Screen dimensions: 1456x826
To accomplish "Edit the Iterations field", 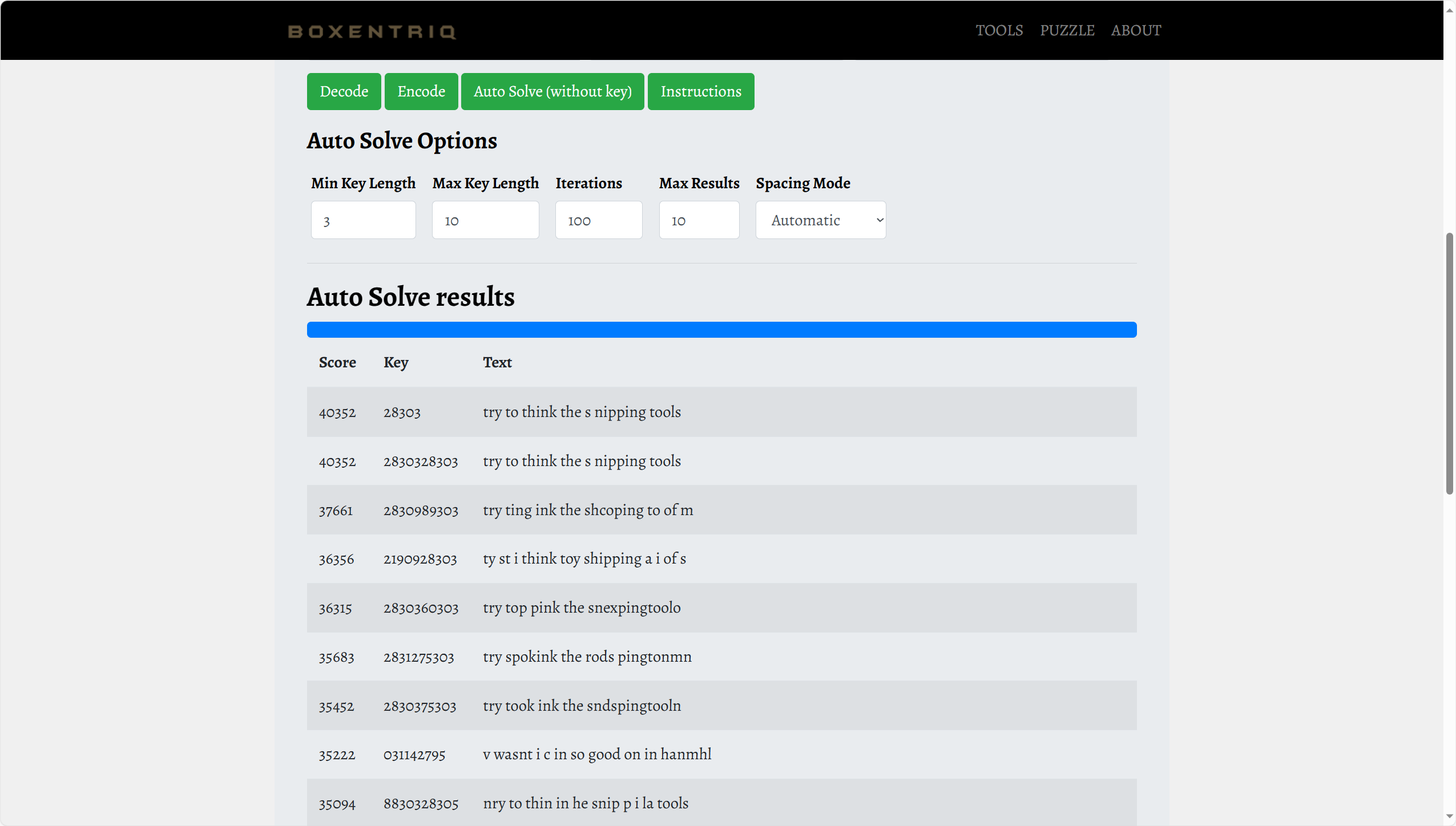I will click(598, 220).
